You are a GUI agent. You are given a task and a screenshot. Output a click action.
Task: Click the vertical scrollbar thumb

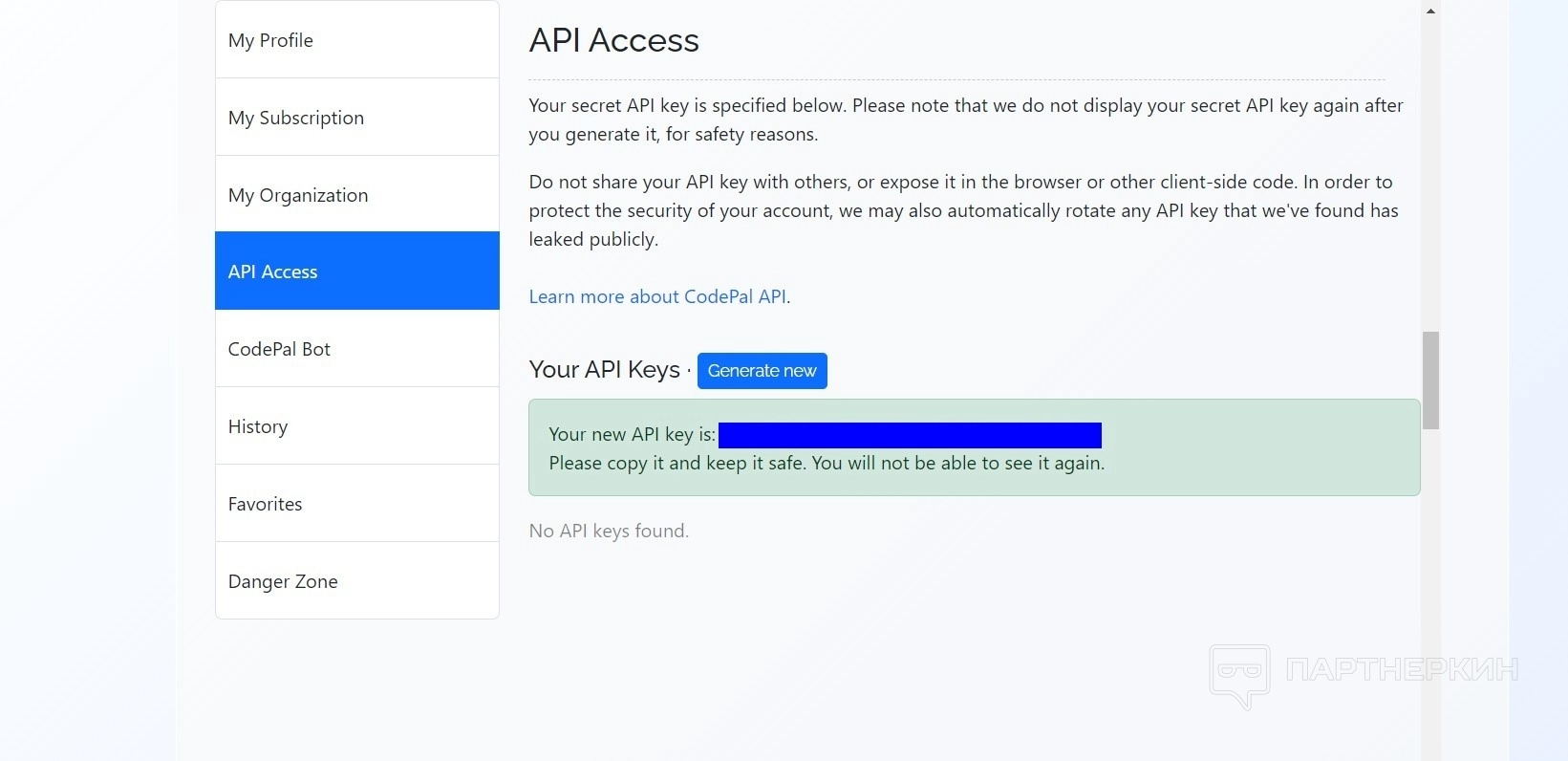[x=1430, y=380]
